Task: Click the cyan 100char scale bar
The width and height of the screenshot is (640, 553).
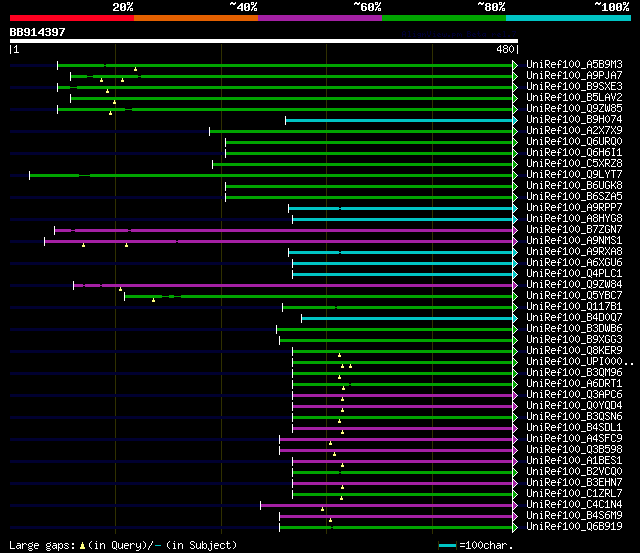Action: point(447,546)
